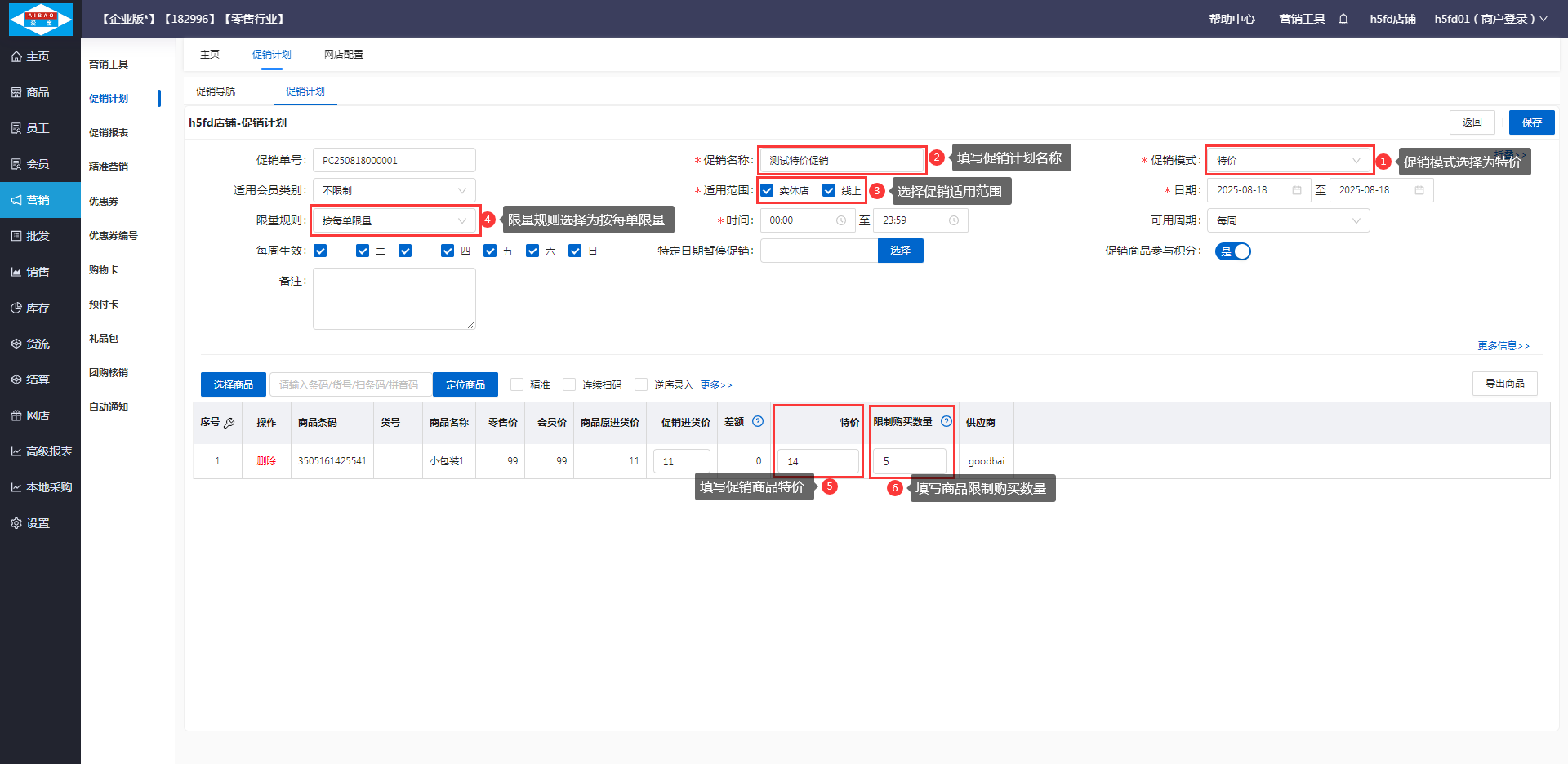This screenshot has height=764, width=1568.
Task: Expand the 限量规则 dropdown
Action: click(394, 220)
